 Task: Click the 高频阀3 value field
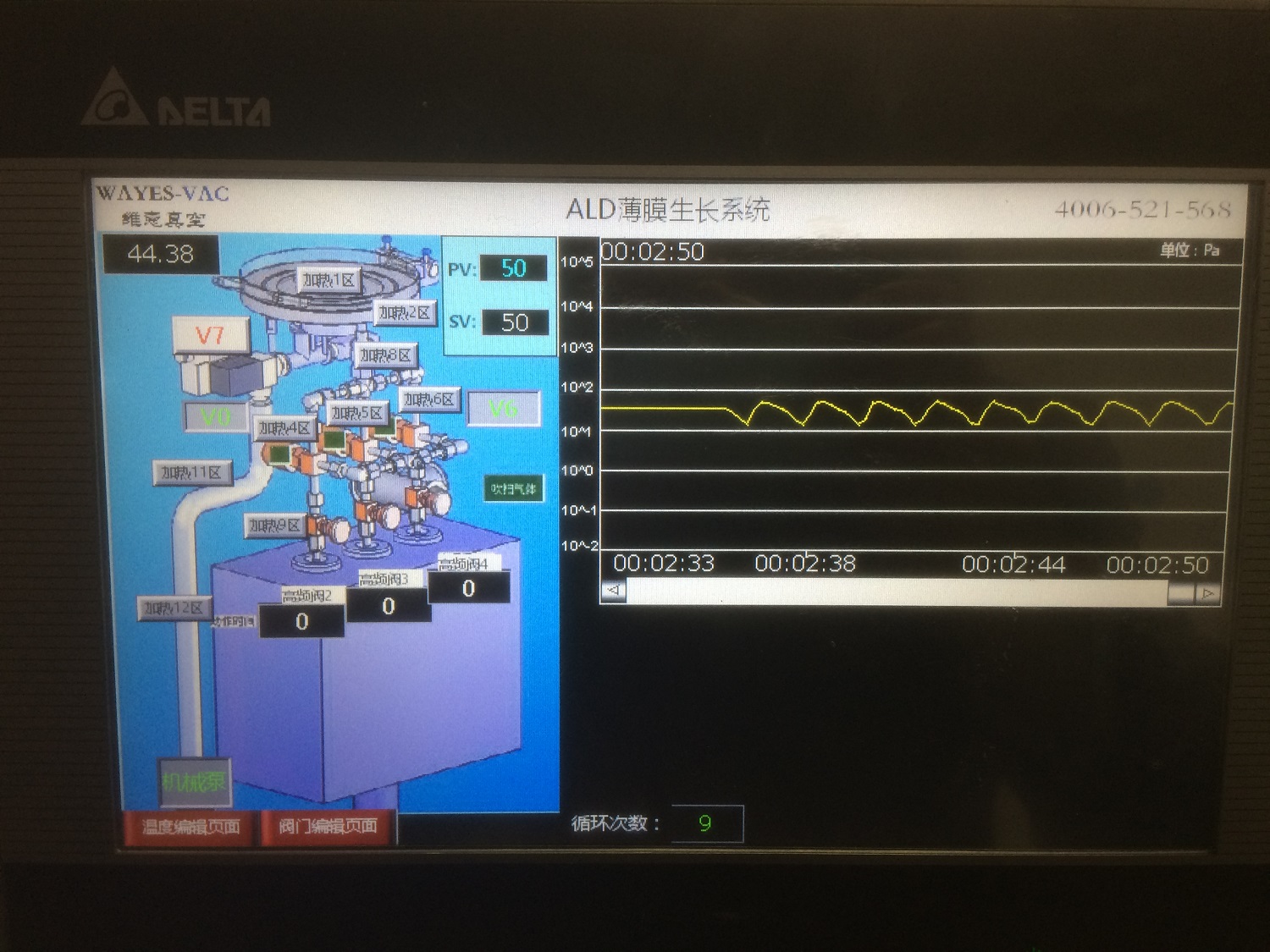(x=388, y=606)
